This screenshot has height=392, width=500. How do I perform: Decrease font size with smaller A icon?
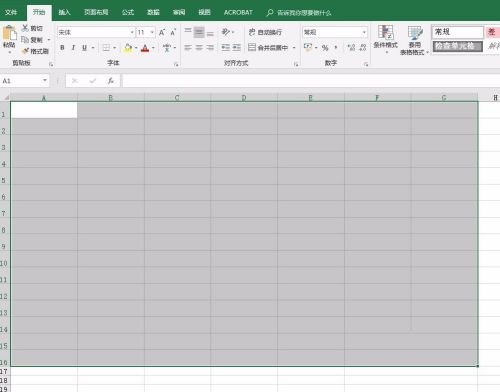[173, 32]
